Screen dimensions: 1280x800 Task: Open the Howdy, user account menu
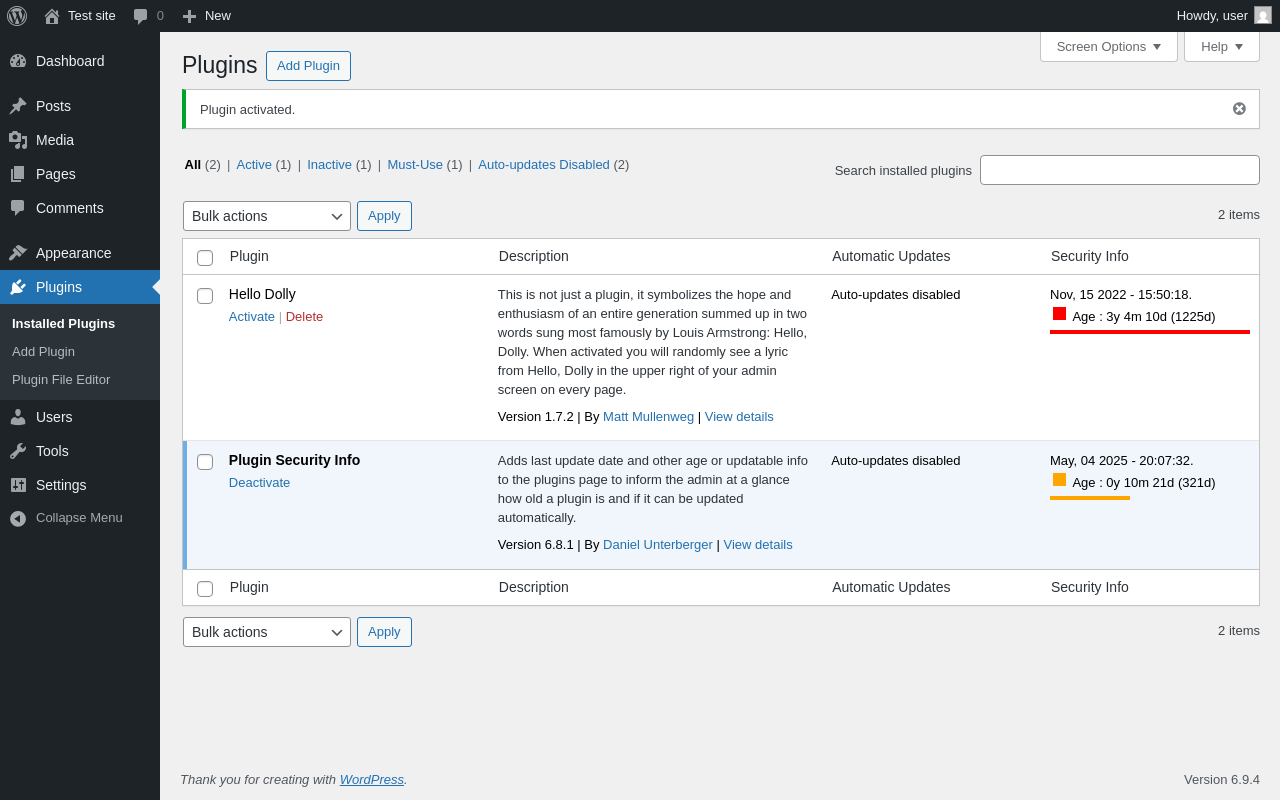point(1224,16)
